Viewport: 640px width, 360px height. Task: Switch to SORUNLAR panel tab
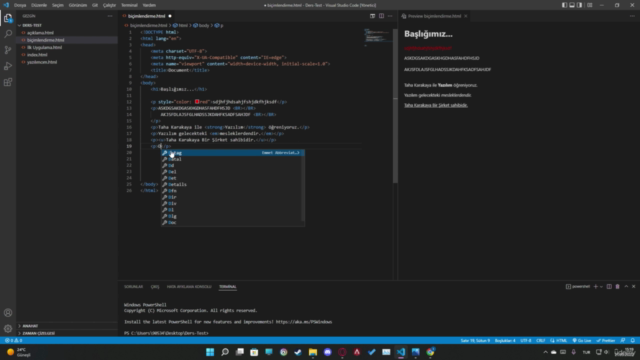(x=133, y=287)
